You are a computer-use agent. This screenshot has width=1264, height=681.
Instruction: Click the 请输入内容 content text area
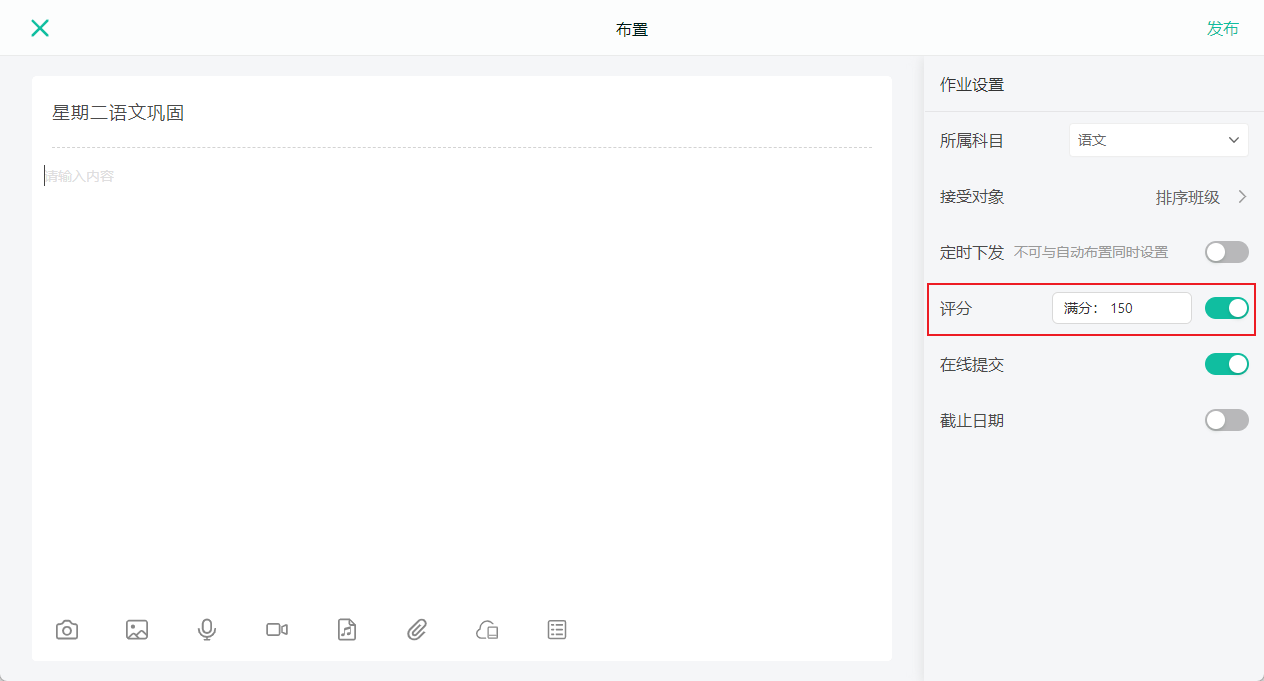point(462,380)
